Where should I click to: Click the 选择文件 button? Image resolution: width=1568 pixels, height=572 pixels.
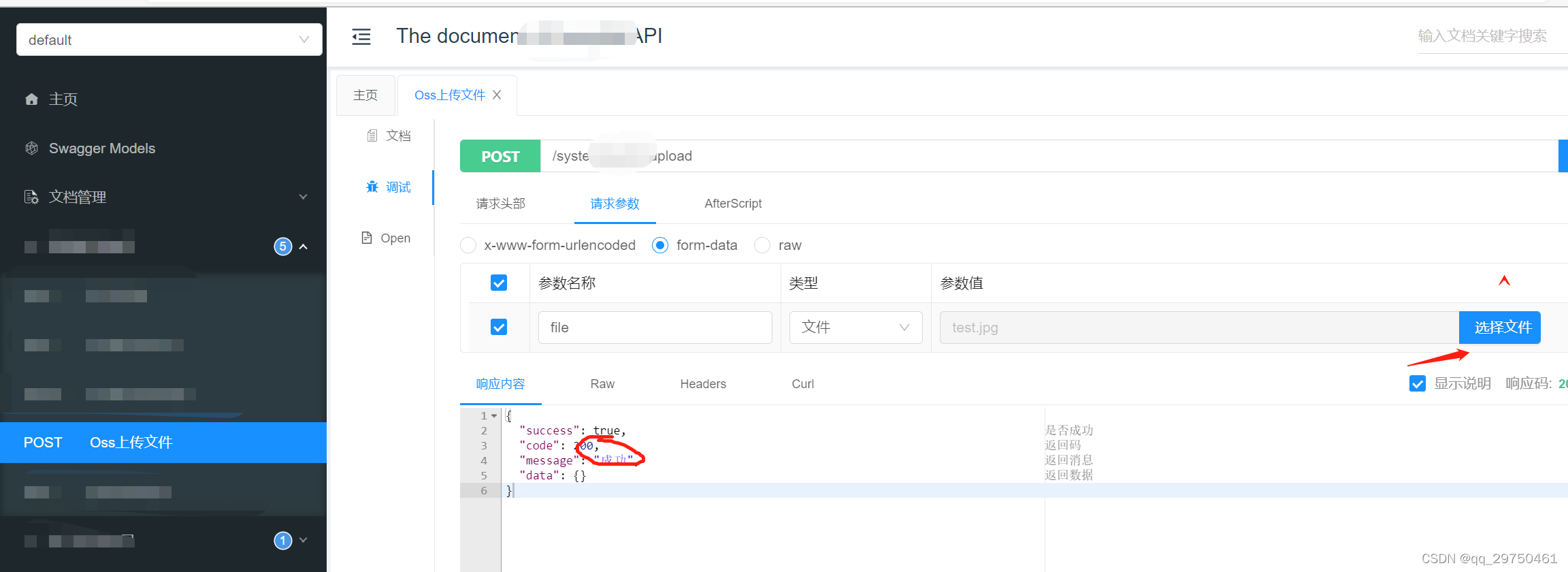[x=1500, y=328]
